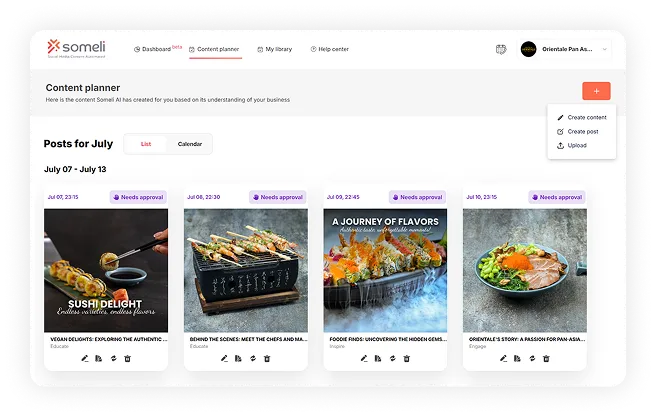Screen dimensions: 657x417
Task: Open the Help center link
Action: tap(329, 49)
